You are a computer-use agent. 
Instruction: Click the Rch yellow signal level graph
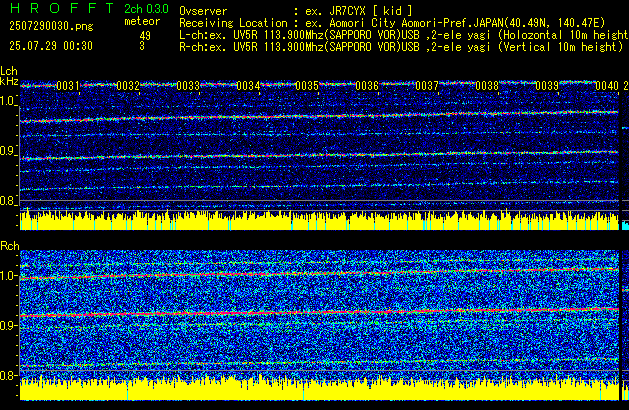319,388
